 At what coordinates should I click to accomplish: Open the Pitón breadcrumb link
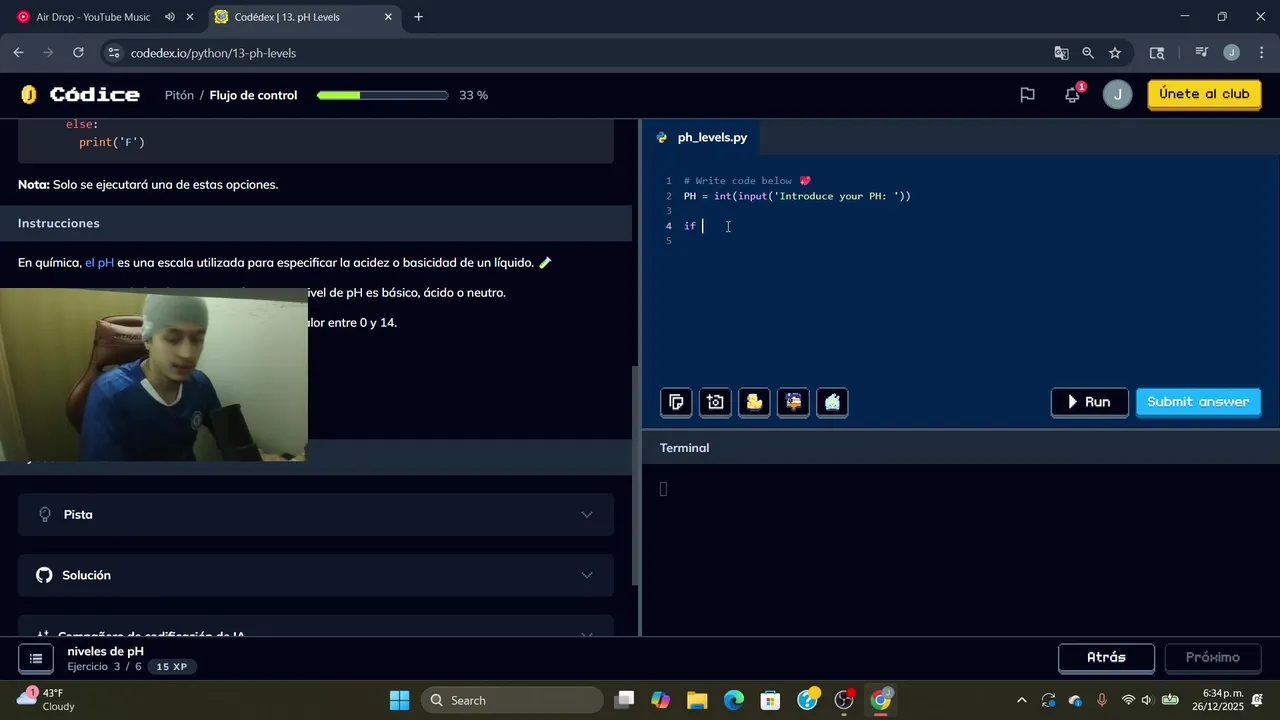point(179,95)
